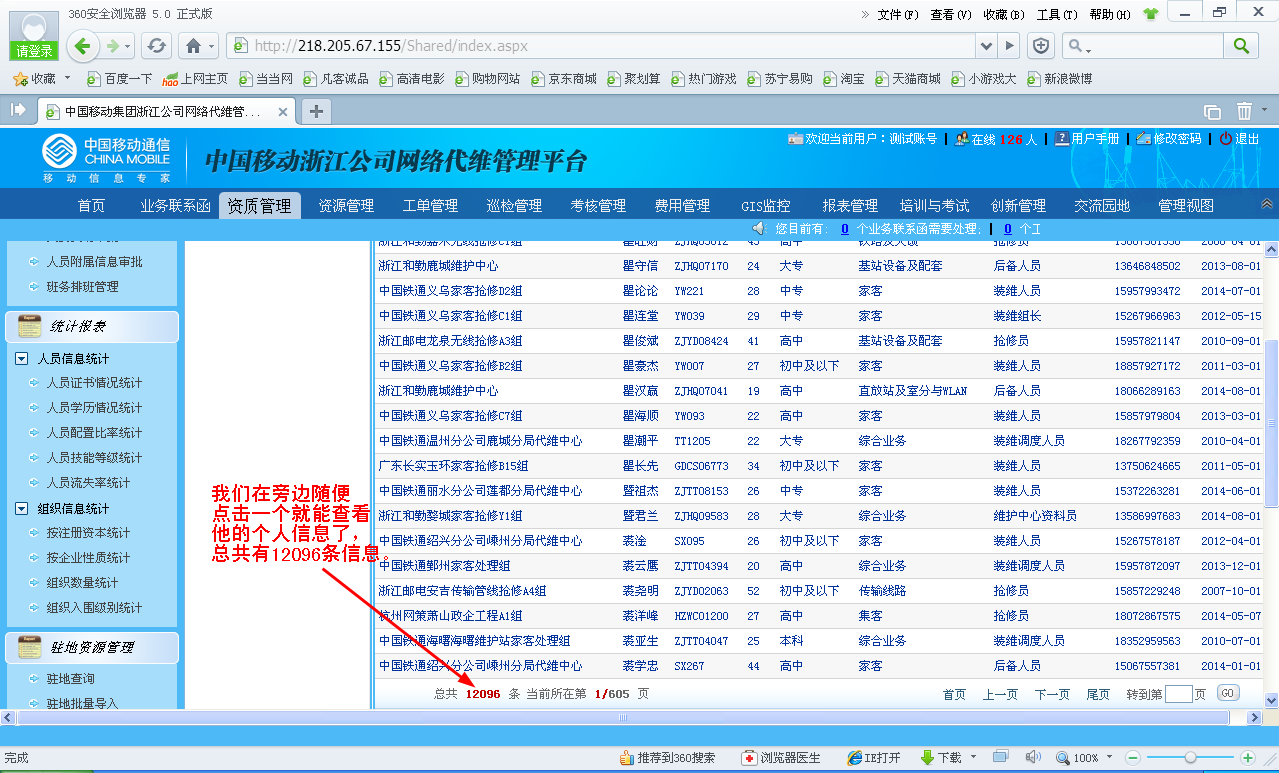
Task: Click IE打开 in the status bar
Action: tap(873, 758)
